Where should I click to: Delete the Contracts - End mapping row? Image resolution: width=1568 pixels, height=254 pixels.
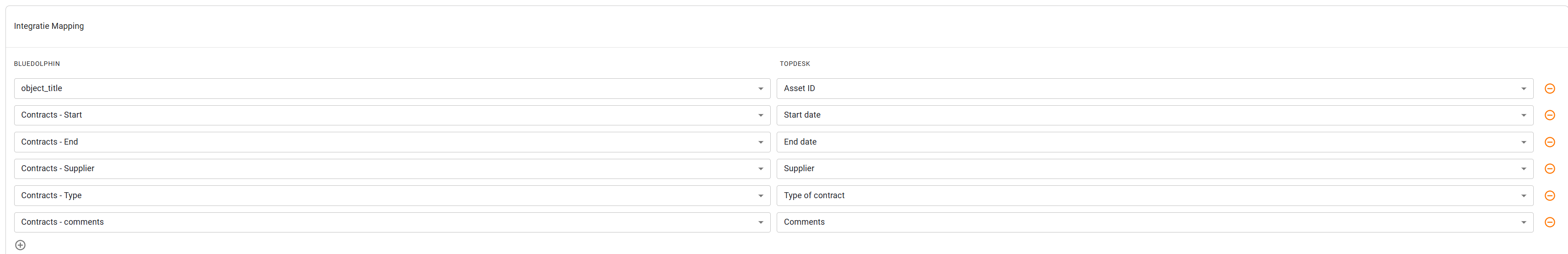[1550, 142]
